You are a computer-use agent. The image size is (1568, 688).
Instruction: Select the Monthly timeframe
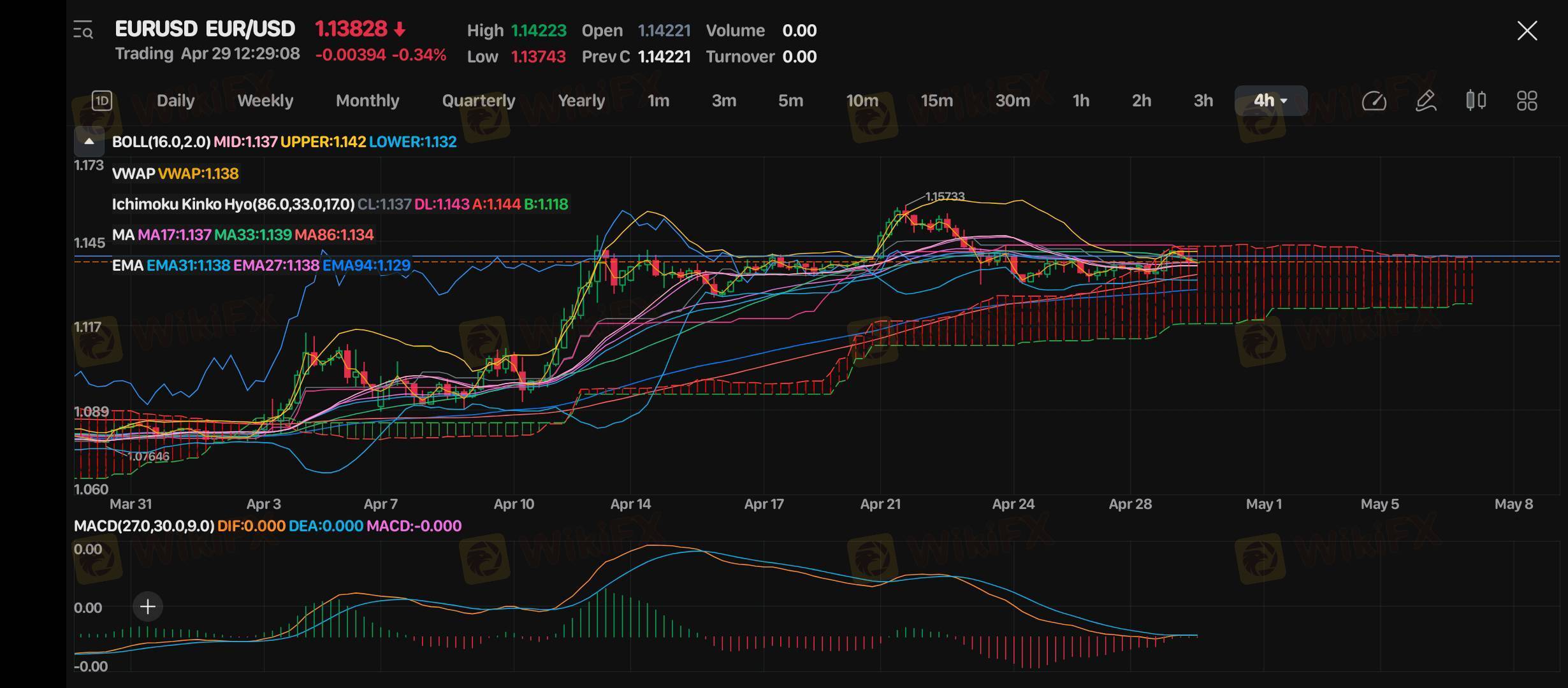(367, 101)
